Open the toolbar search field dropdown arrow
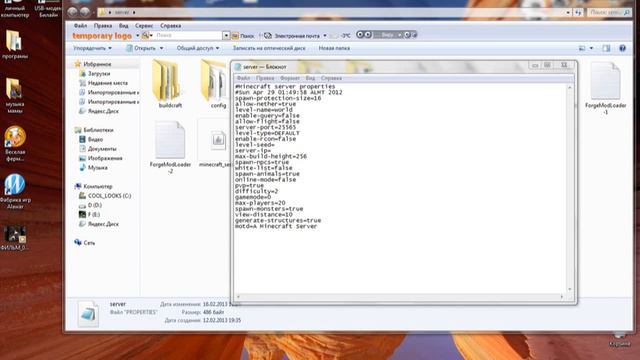 [x=226, y=36]
